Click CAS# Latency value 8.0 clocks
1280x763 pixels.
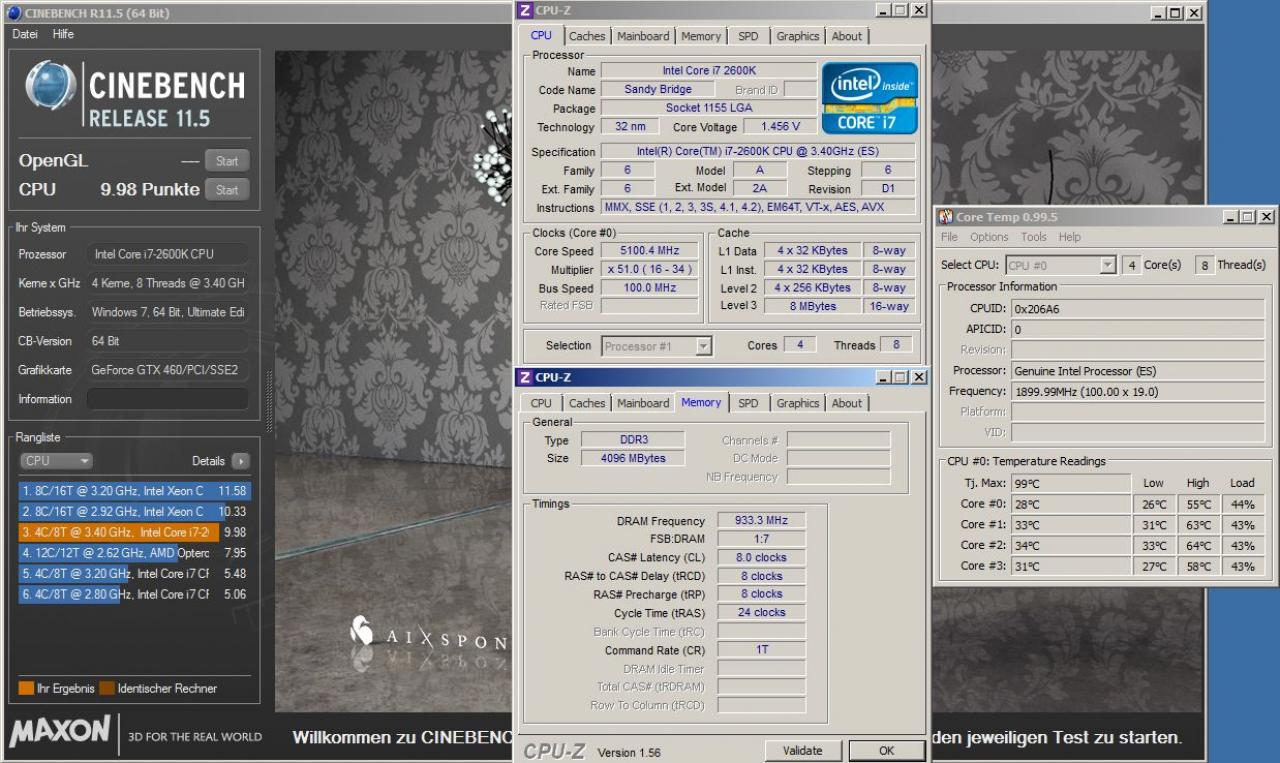(761, 558)
